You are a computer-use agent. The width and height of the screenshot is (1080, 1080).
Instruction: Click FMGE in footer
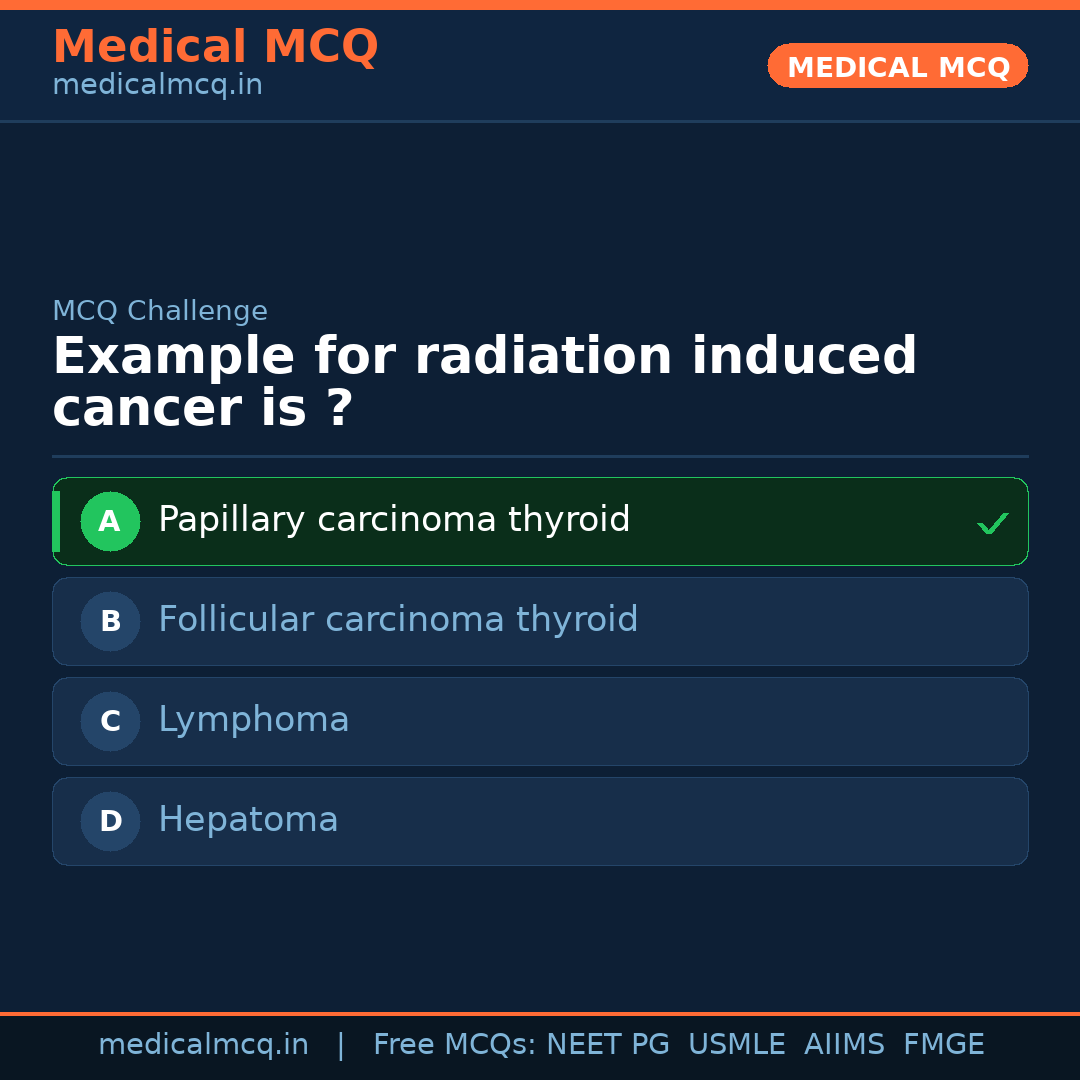(944, 1045)
